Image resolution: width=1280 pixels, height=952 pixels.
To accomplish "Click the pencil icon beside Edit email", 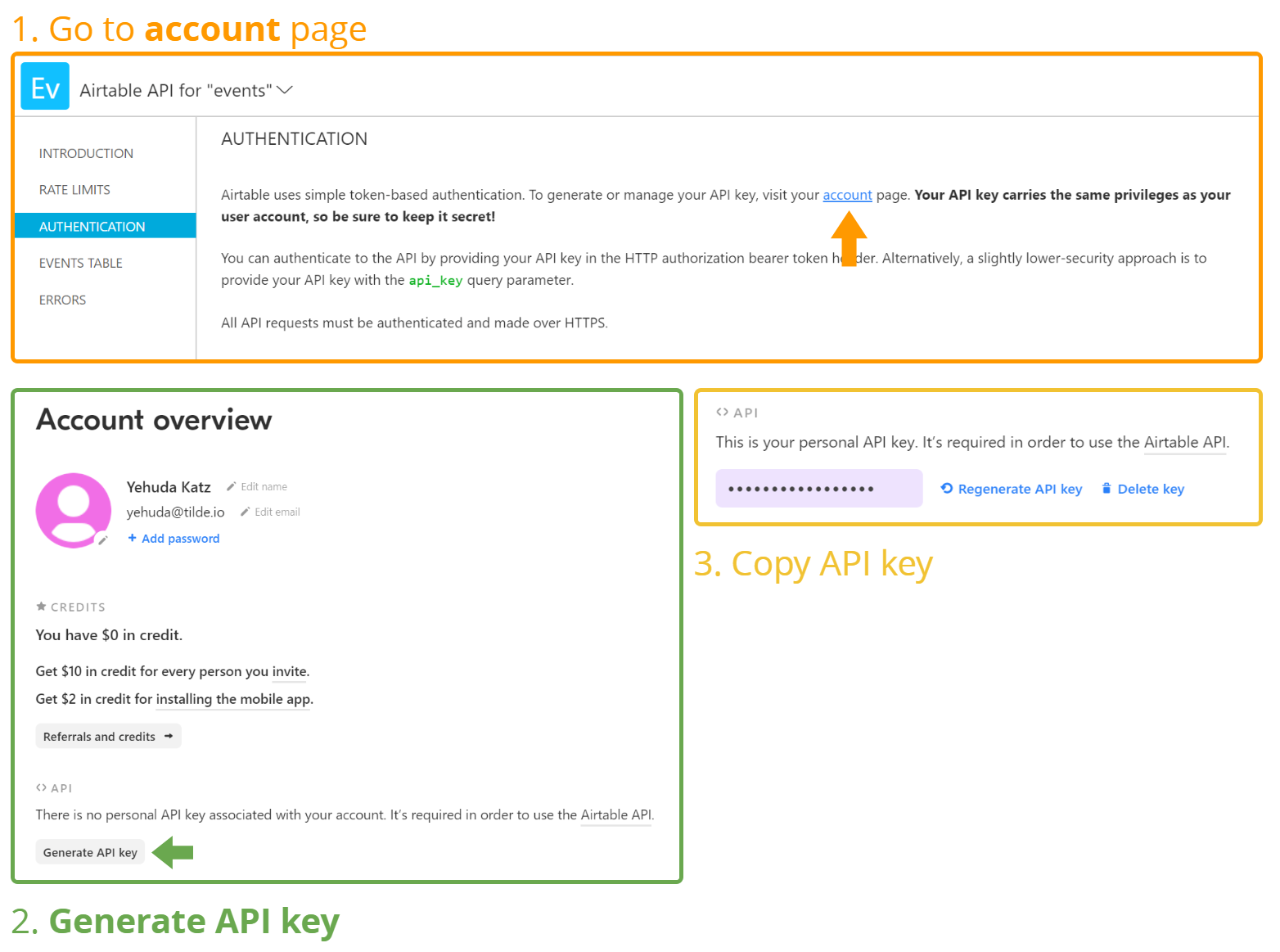I will coord(245,512).
